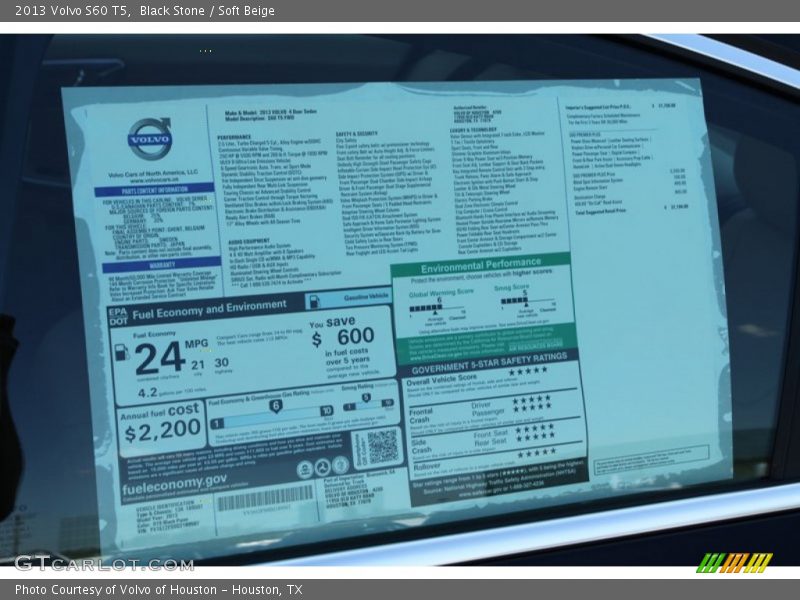800x600 pixels.
Task: Click the smog rating marker showing 5
Action: tap(366, 398)
